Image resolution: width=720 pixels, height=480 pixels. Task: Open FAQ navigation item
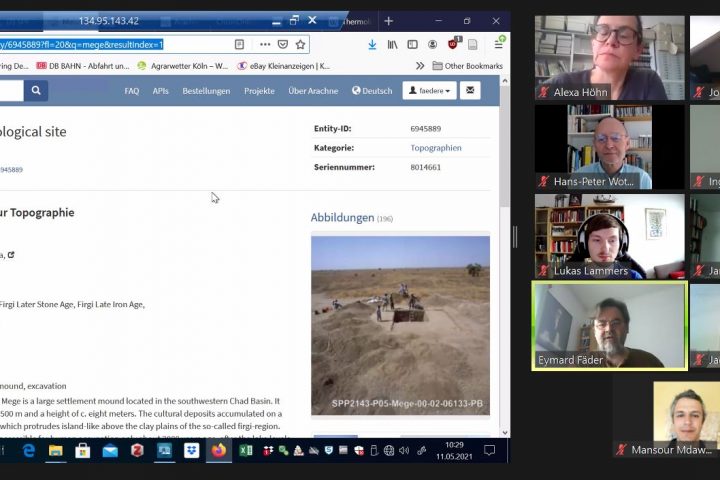coord(132,91)
